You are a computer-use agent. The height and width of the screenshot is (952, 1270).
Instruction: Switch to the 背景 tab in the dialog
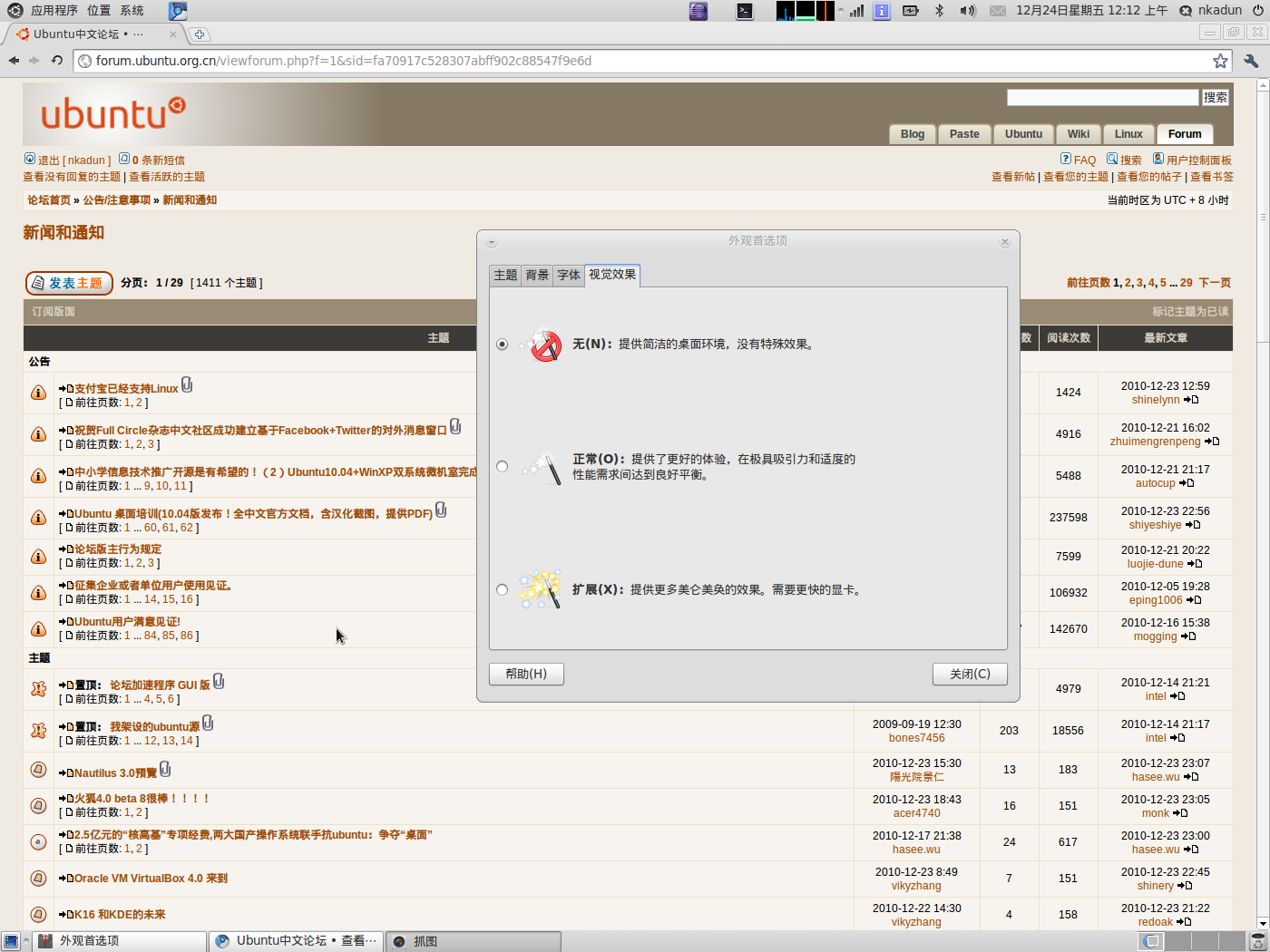[537, 276]
